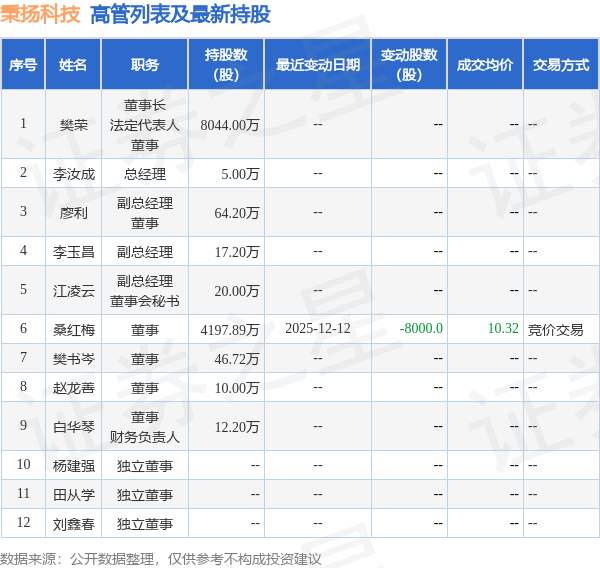Click the 10.32 average price value

[x=502, y=329]
